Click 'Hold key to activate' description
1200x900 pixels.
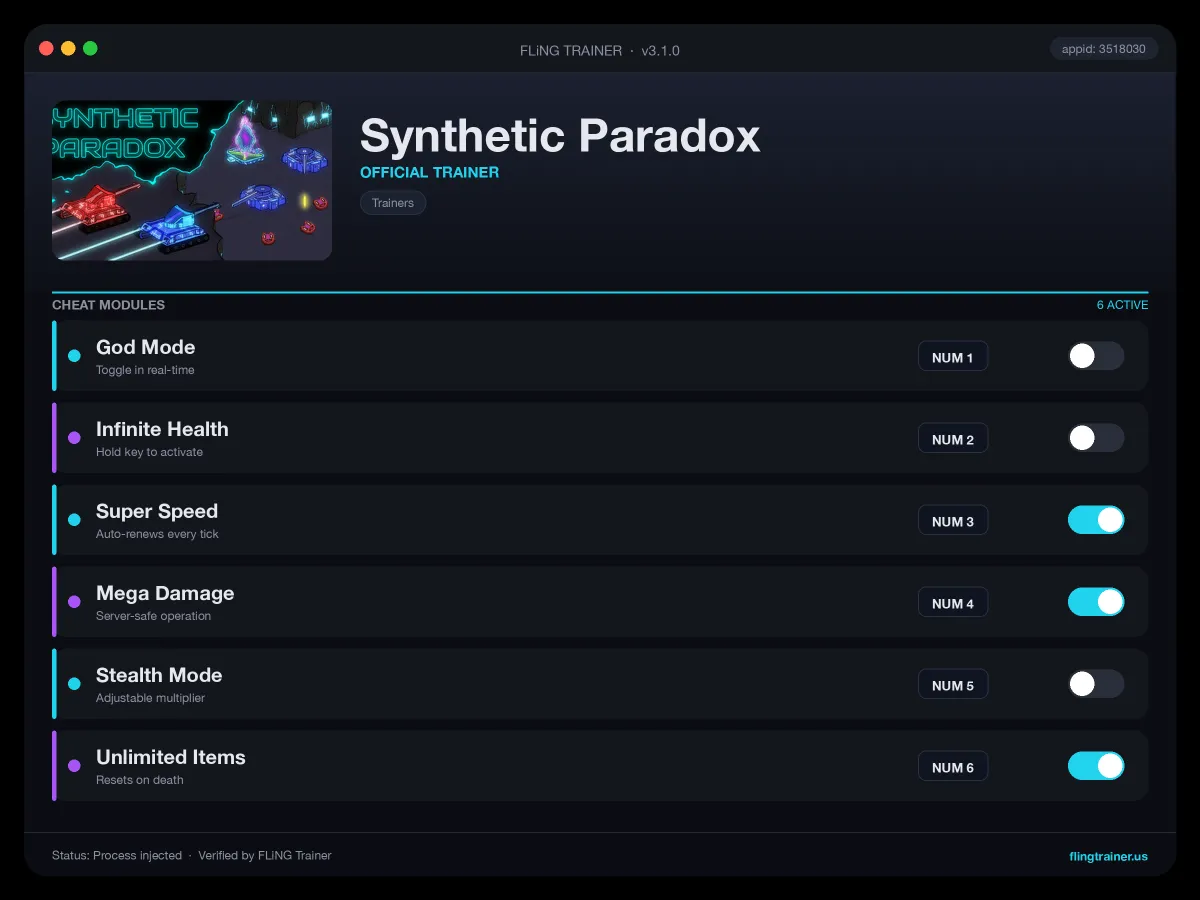pos(149,452)
